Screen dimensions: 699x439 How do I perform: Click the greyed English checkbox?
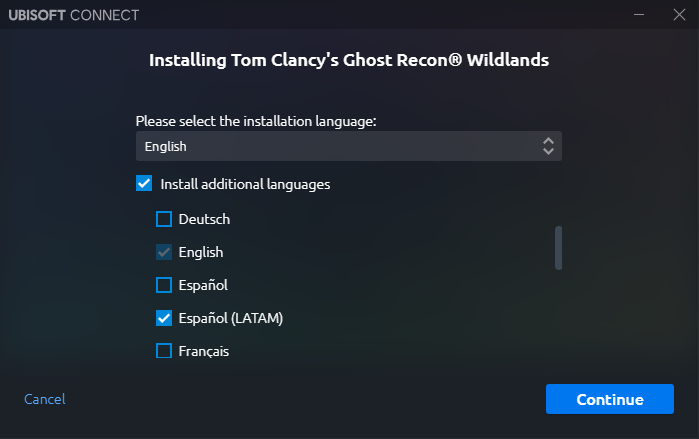tap(164, 252)
